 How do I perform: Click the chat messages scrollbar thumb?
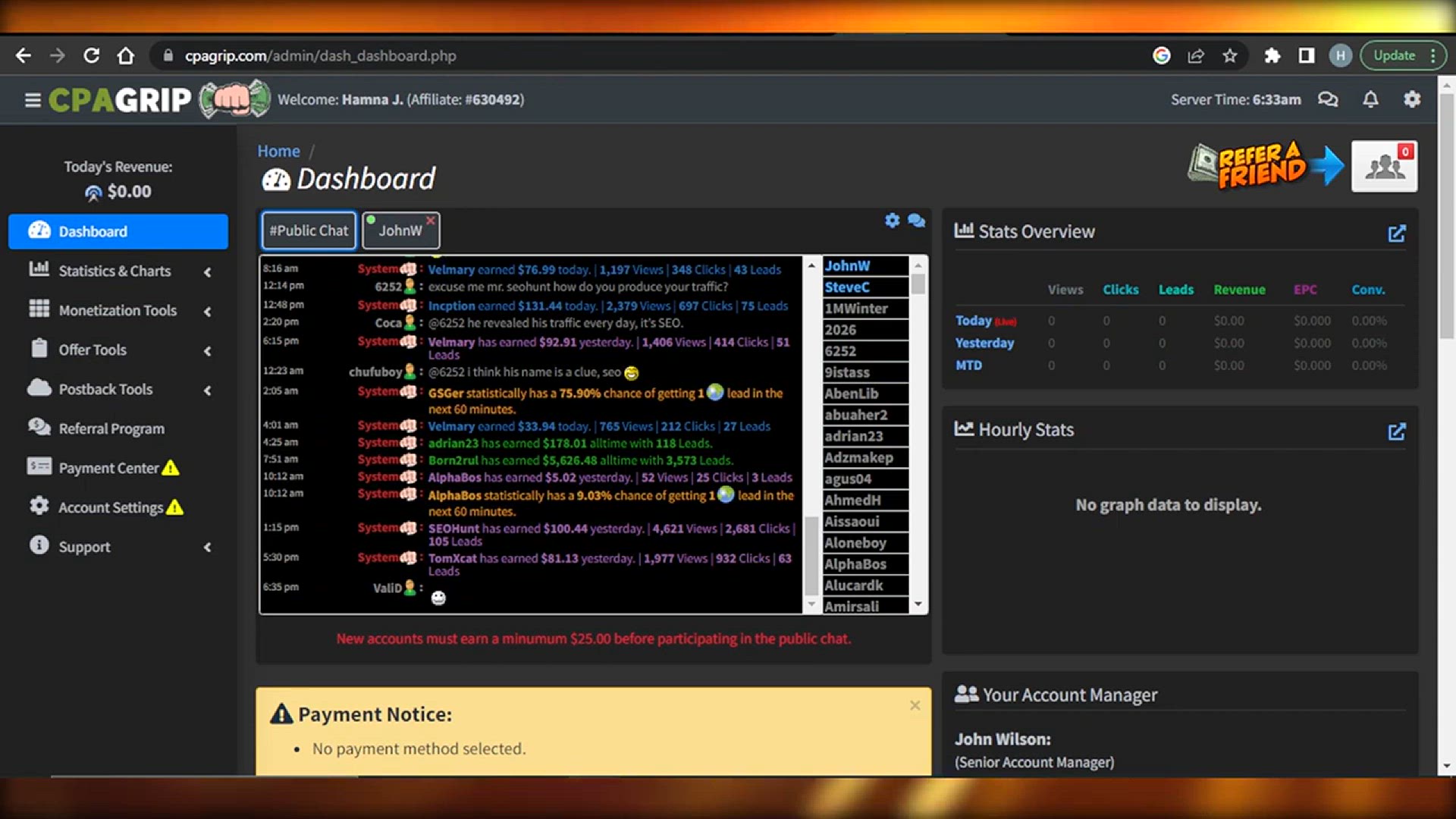811,555
